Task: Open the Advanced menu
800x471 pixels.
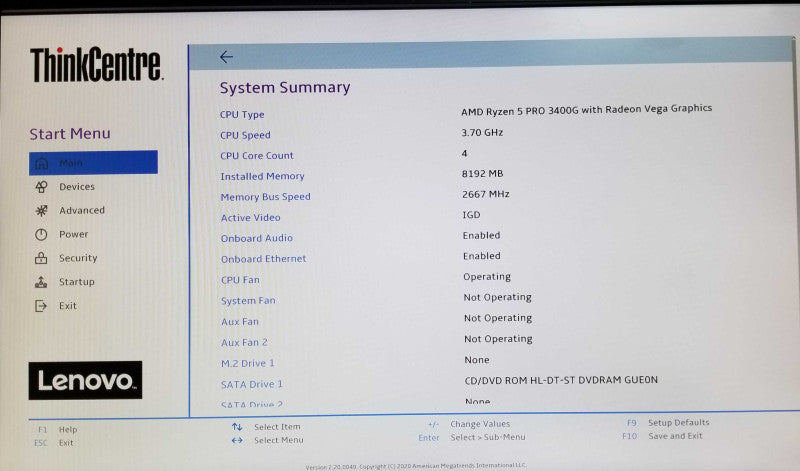Action: (82, 210)
